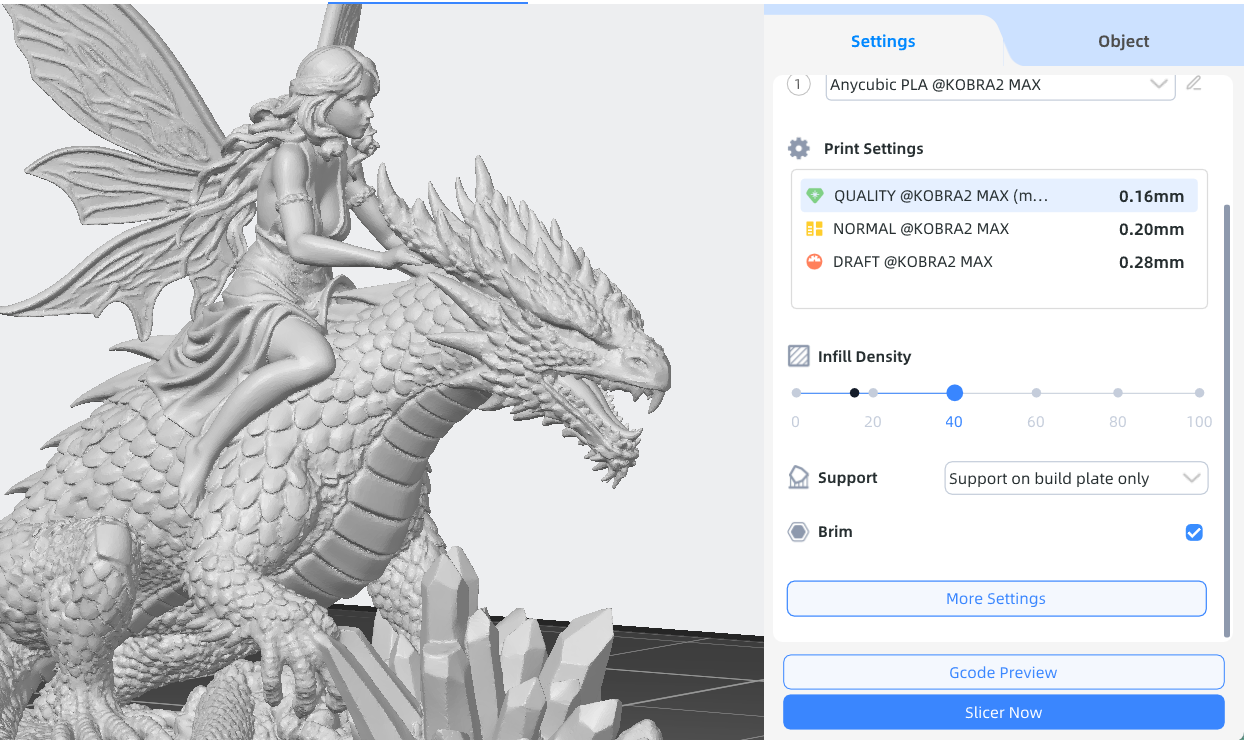
Task: Click the yellow NORMAL preset icon
Action: 814,229
